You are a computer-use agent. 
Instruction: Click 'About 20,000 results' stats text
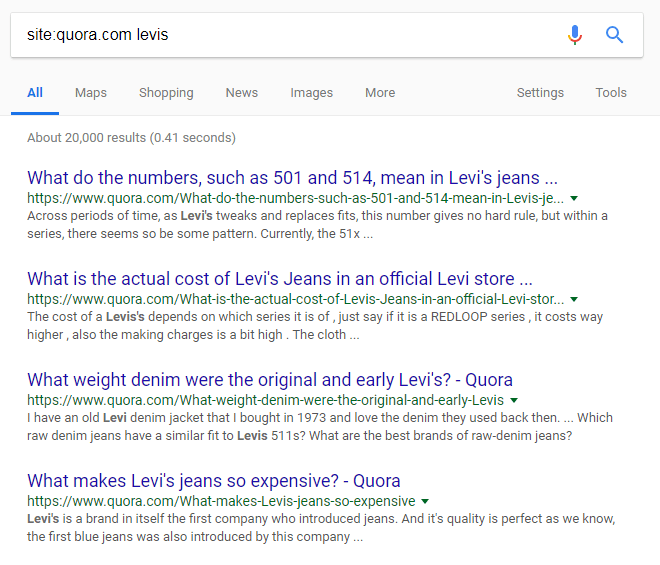tap(131, 138)
